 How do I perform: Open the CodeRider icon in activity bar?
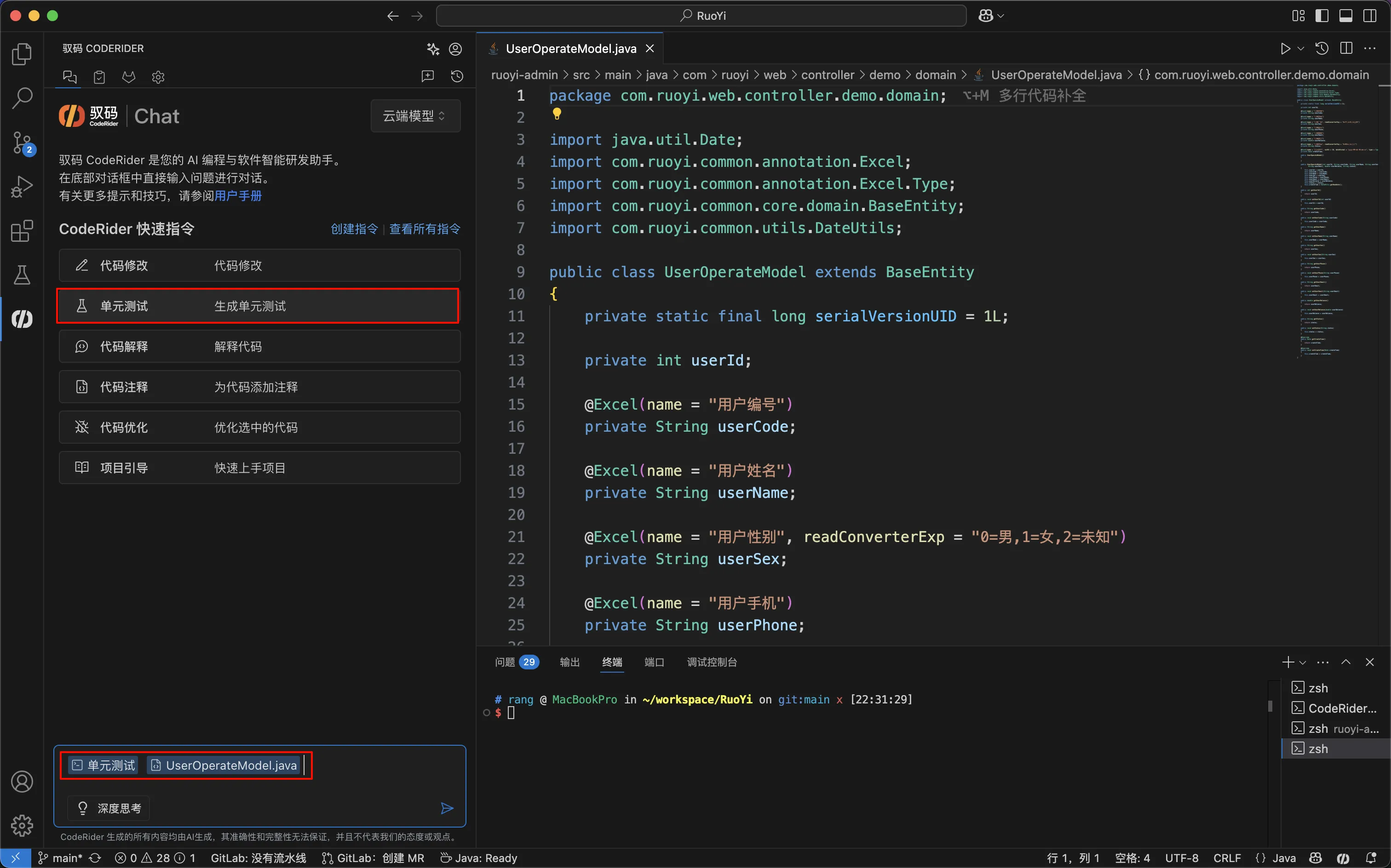[x=22, y=319]
